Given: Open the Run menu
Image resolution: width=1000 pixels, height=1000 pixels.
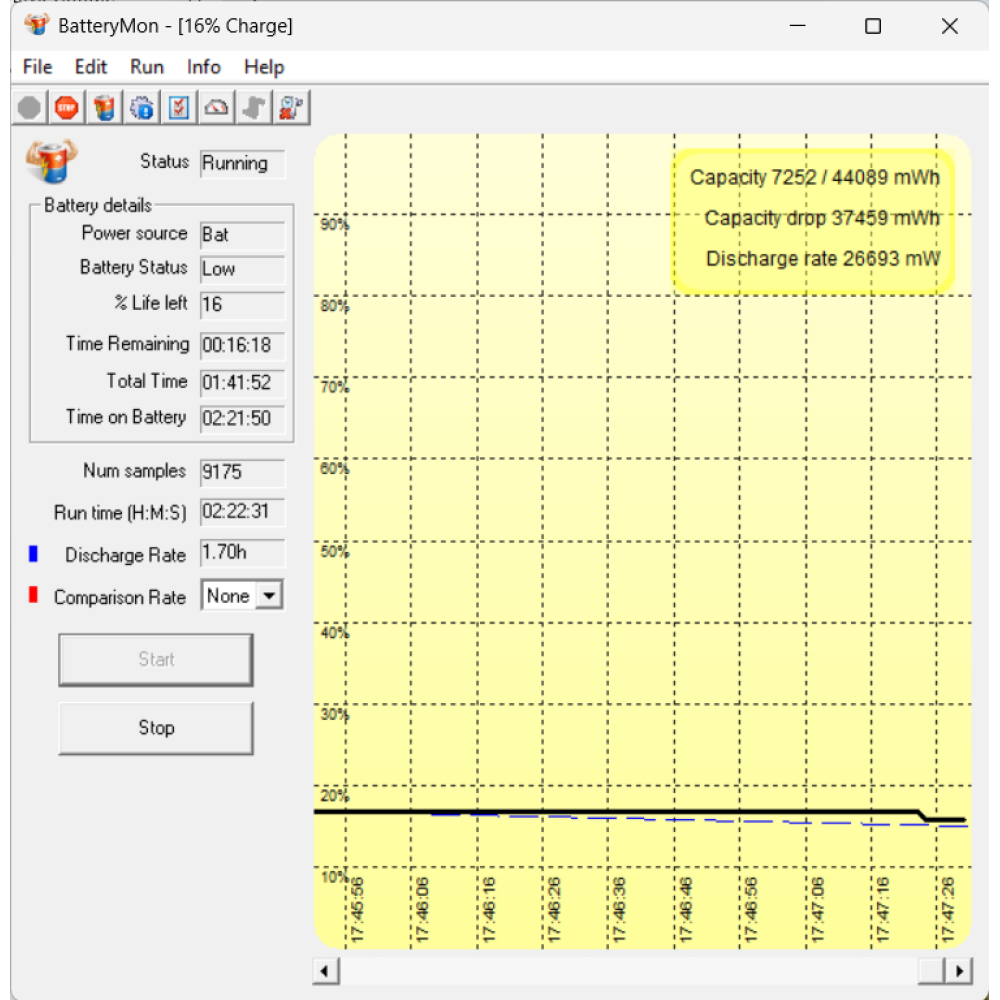Looking at the screenshot, I should 147,67.
